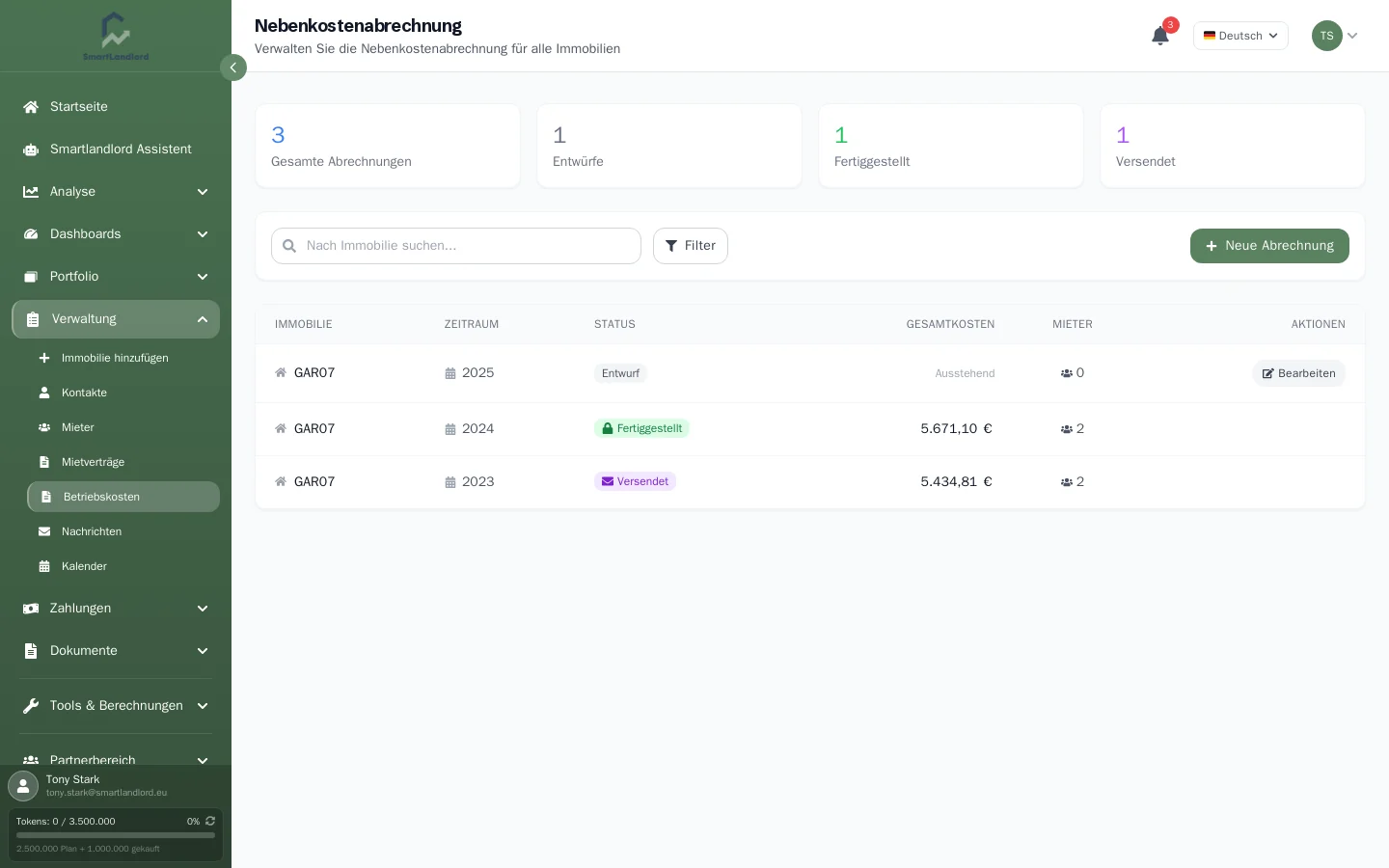1389x868 pixels.
Task: Focus the Nach Immobilie suchen search field
Action: [456, 246]
